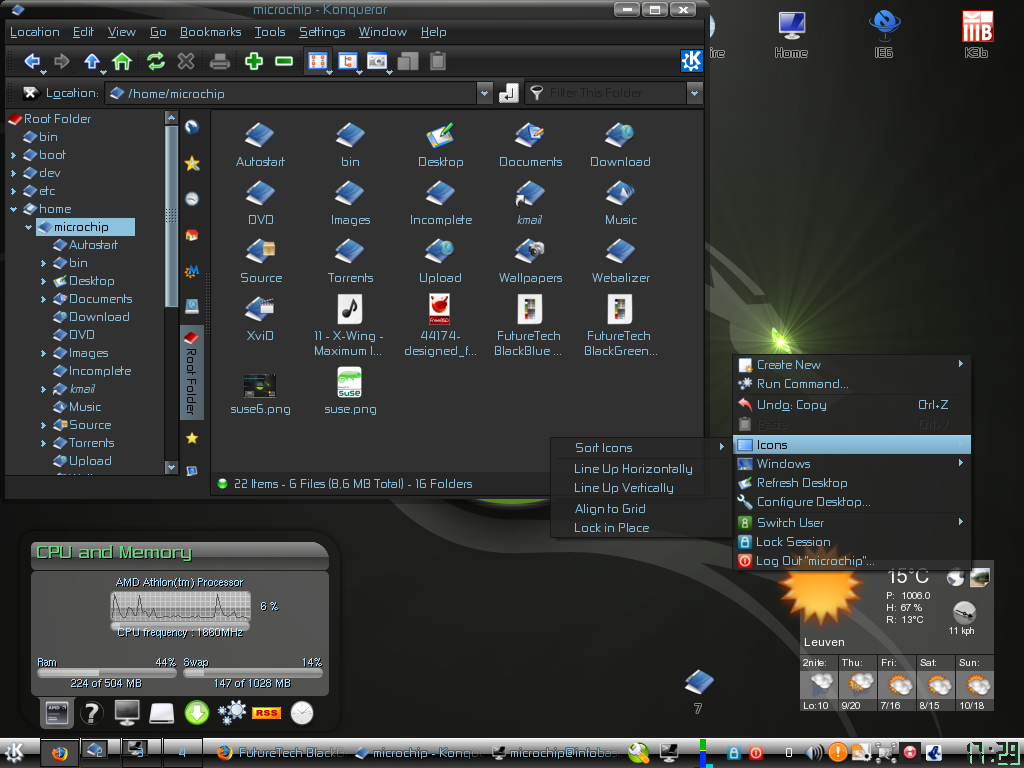Choose Sort Icons in submenu
Image resolution: width=1024 pixels, height=768 pixels.
(x=640, y=447)
